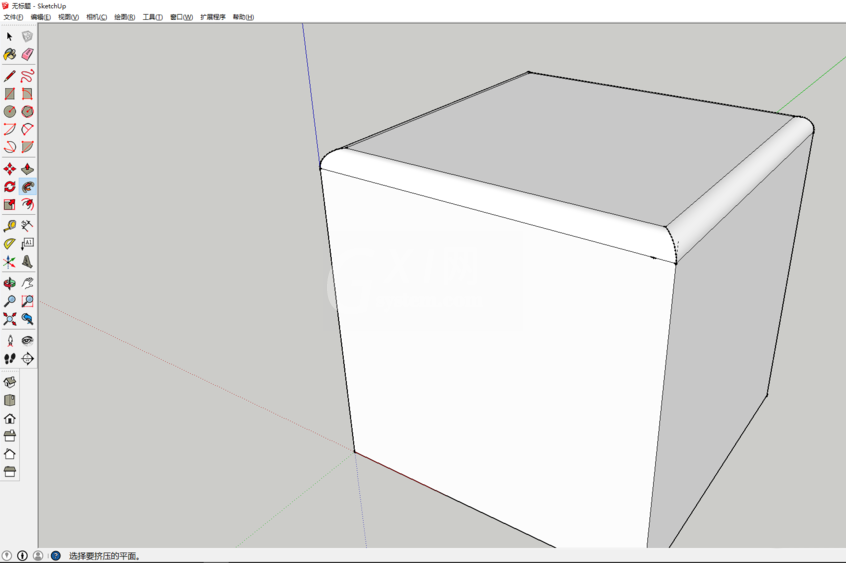Open the 工具(T) menu
The height and width of the screenshot is (563, 846).
pos(153,17)
